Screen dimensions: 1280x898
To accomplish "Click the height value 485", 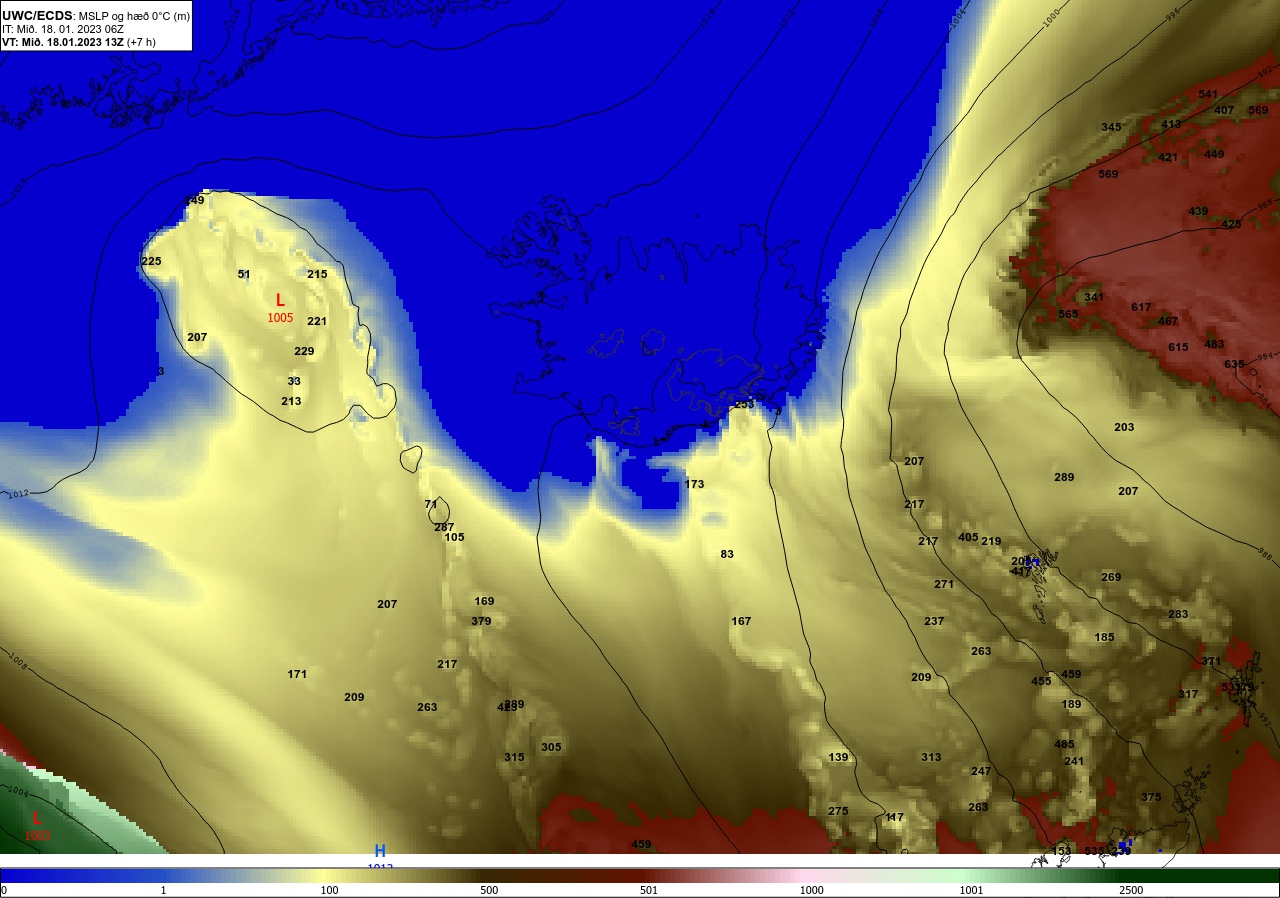I will [1064, 744].
